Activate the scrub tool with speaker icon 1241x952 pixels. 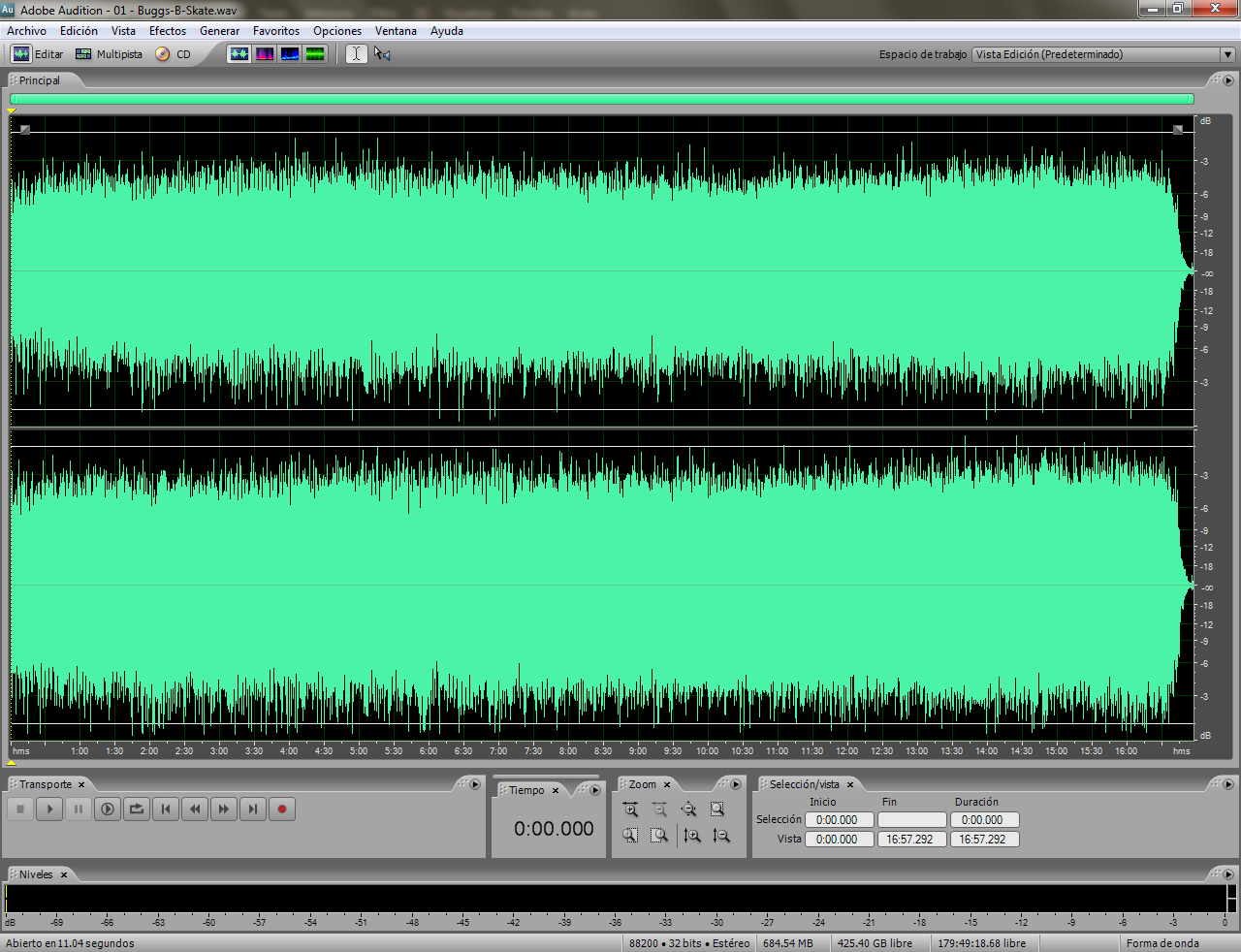click(x=382, y=54)
